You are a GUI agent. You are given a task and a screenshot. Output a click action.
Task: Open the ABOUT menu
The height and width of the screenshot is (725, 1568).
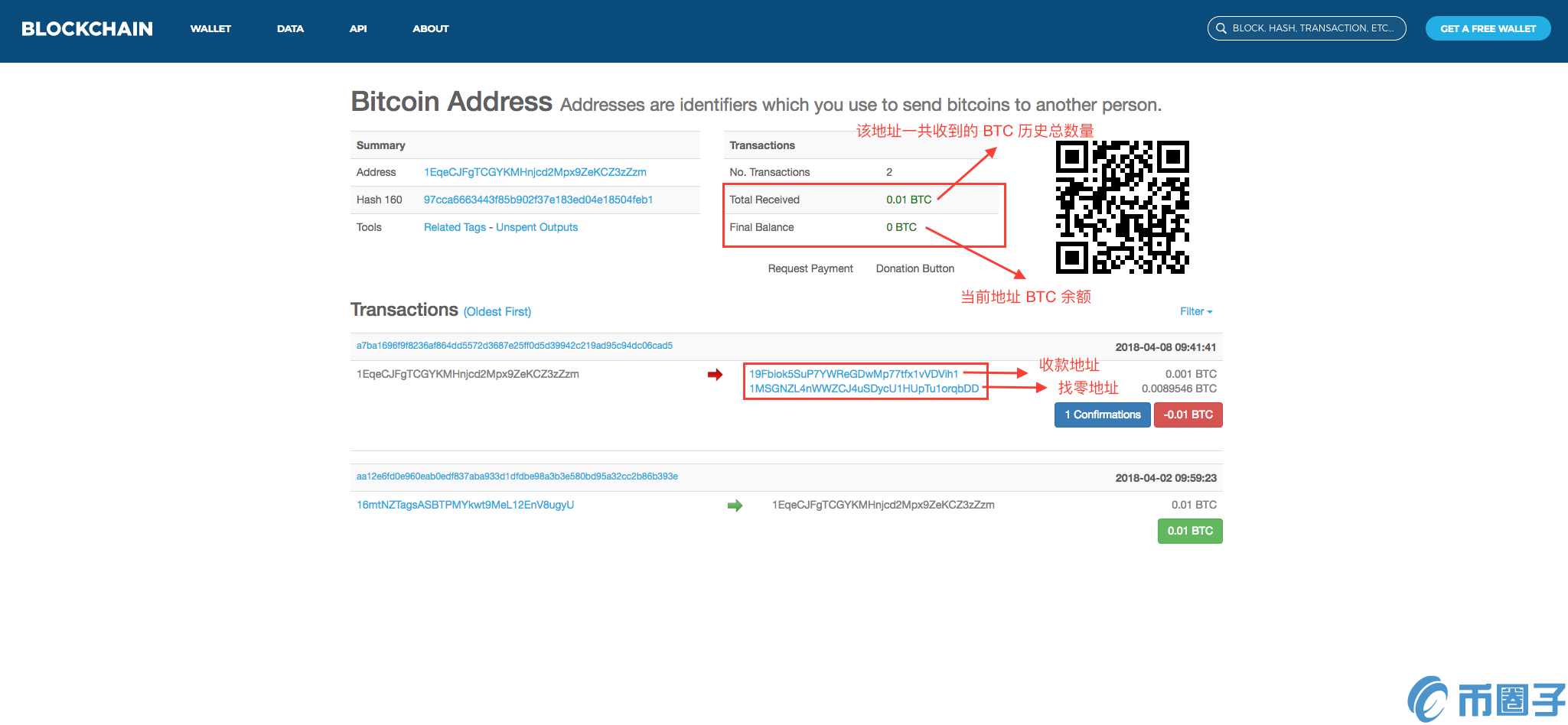coord(431,29)
